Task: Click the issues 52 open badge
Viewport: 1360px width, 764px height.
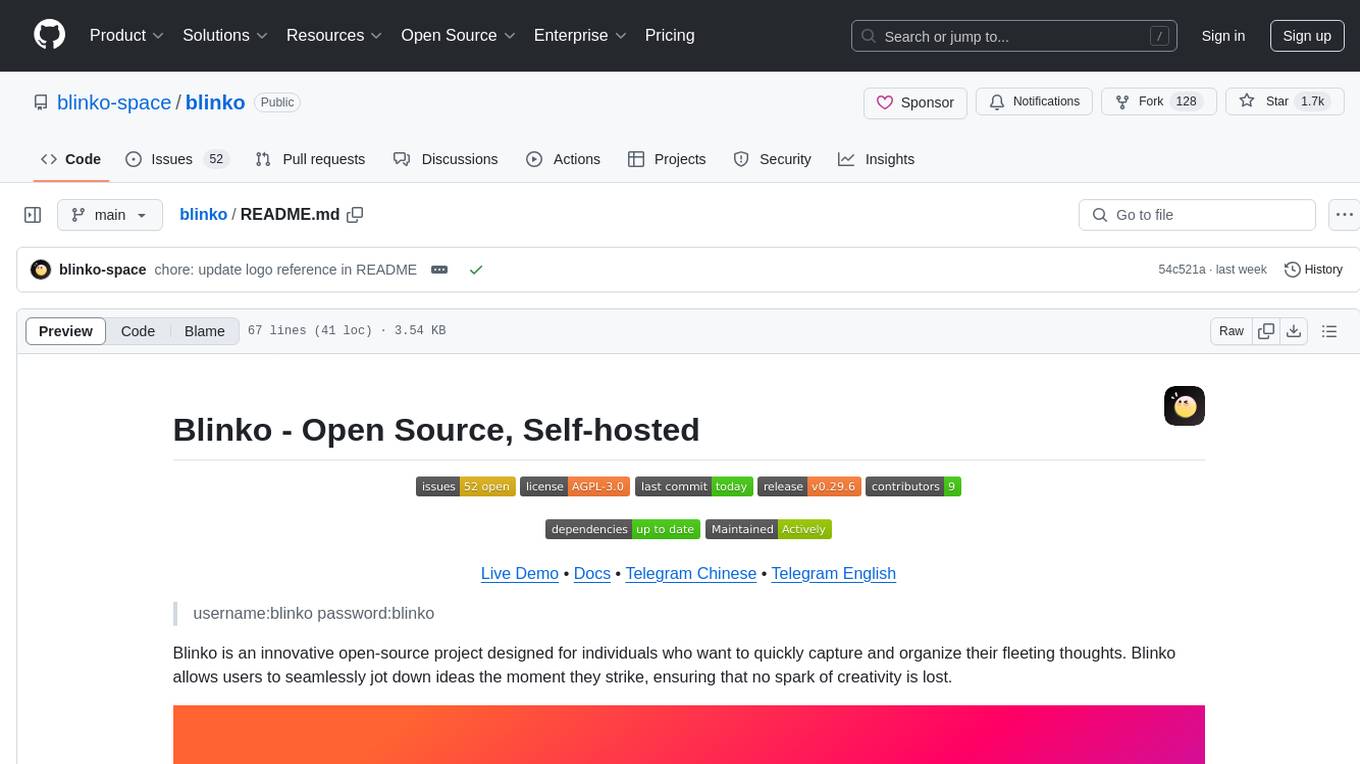Action: (465, 487)
